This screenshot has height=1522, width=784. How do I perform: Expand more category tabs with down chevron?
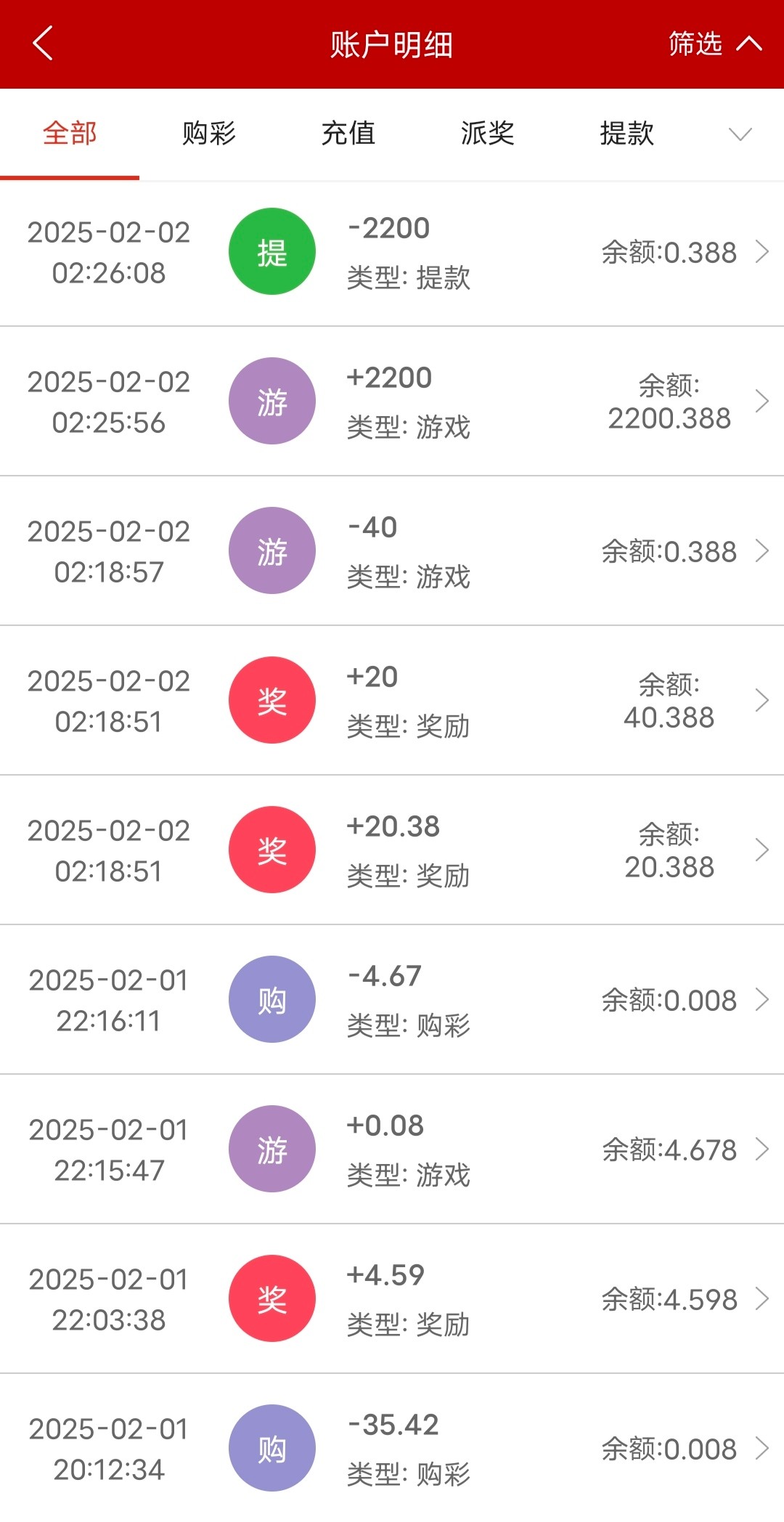click(740, 134)
